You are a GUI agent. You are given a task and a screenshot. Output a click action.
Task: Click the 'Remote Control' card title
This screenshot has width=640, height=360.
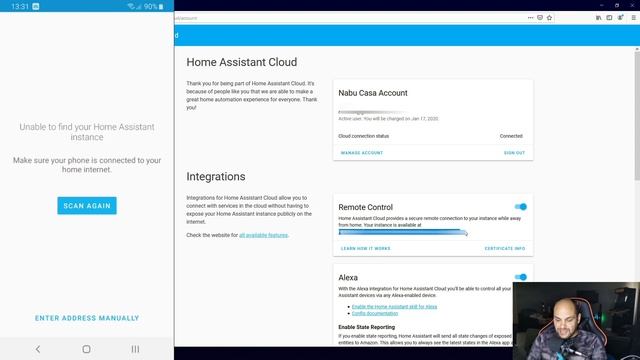pos(365,207)
